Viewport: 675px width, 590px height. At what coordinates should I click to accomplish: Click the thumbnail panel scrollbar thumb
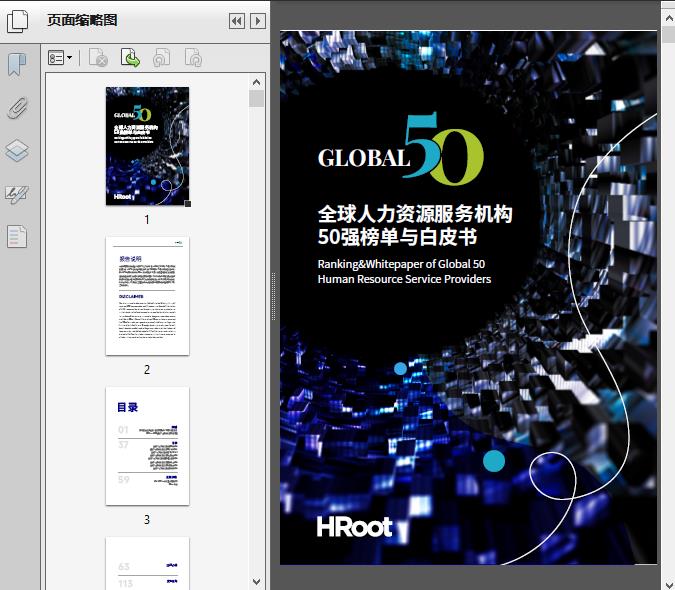[257, 99]
